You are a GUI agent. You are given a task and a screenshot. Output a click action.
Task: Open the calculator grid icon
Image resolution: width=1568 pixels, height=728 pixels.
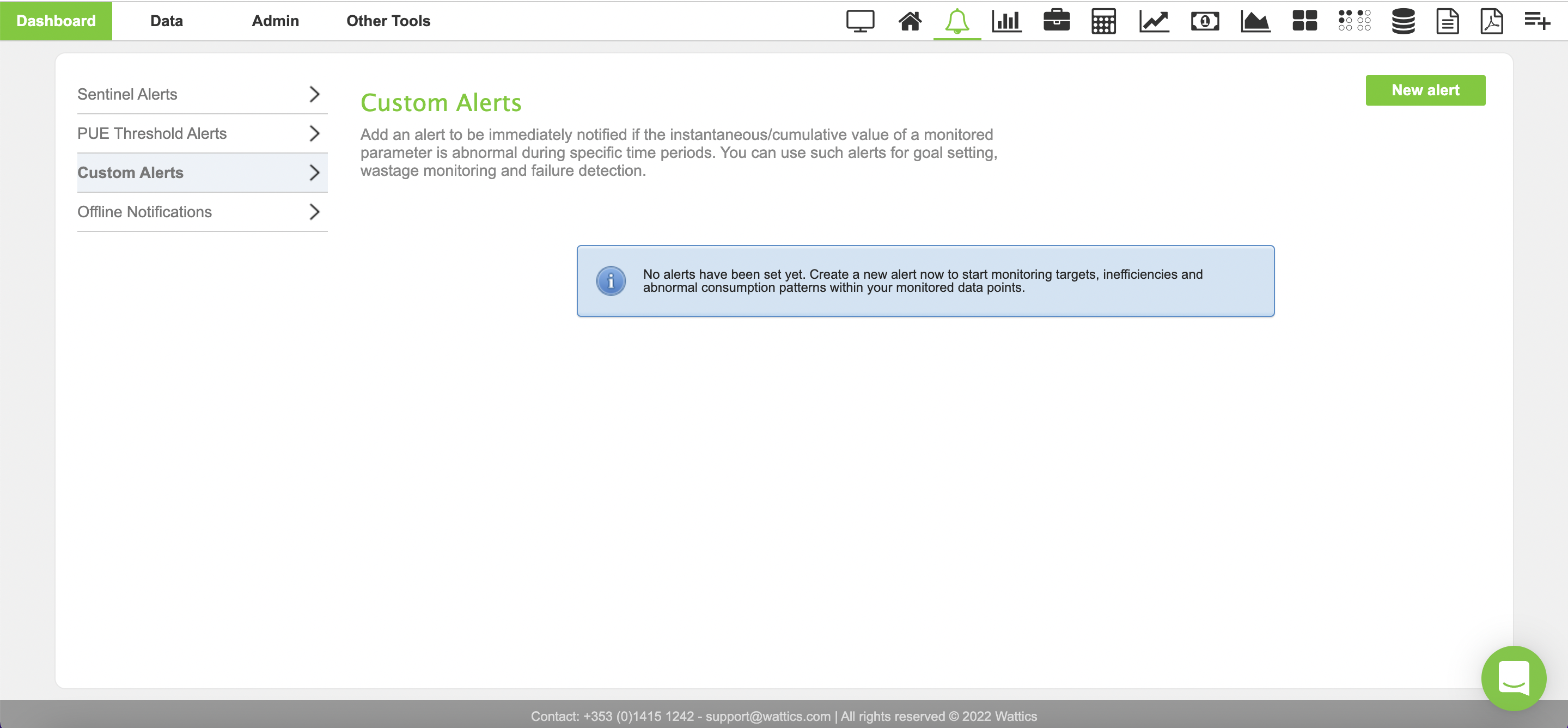pos(1103,21)
